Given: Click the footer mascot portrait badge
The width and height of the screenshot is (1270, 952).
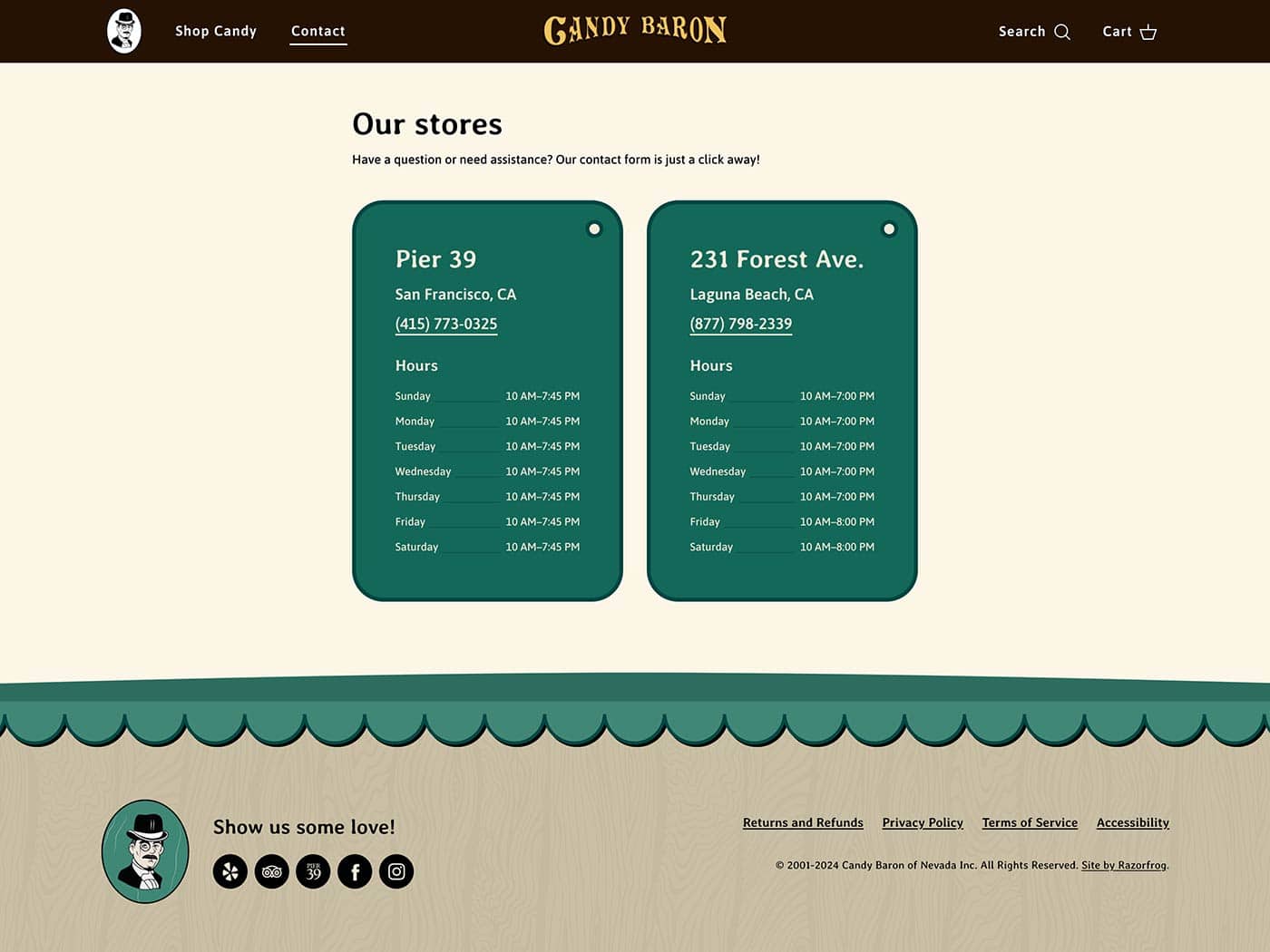Looking at the screenshot, I should pos(145,851).
